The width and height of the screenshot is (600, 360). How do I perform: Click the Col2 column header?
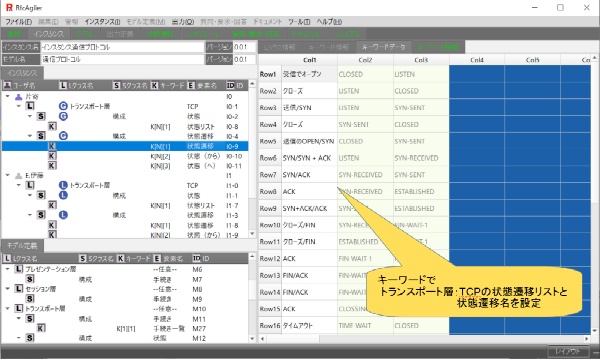click(365, 60)
